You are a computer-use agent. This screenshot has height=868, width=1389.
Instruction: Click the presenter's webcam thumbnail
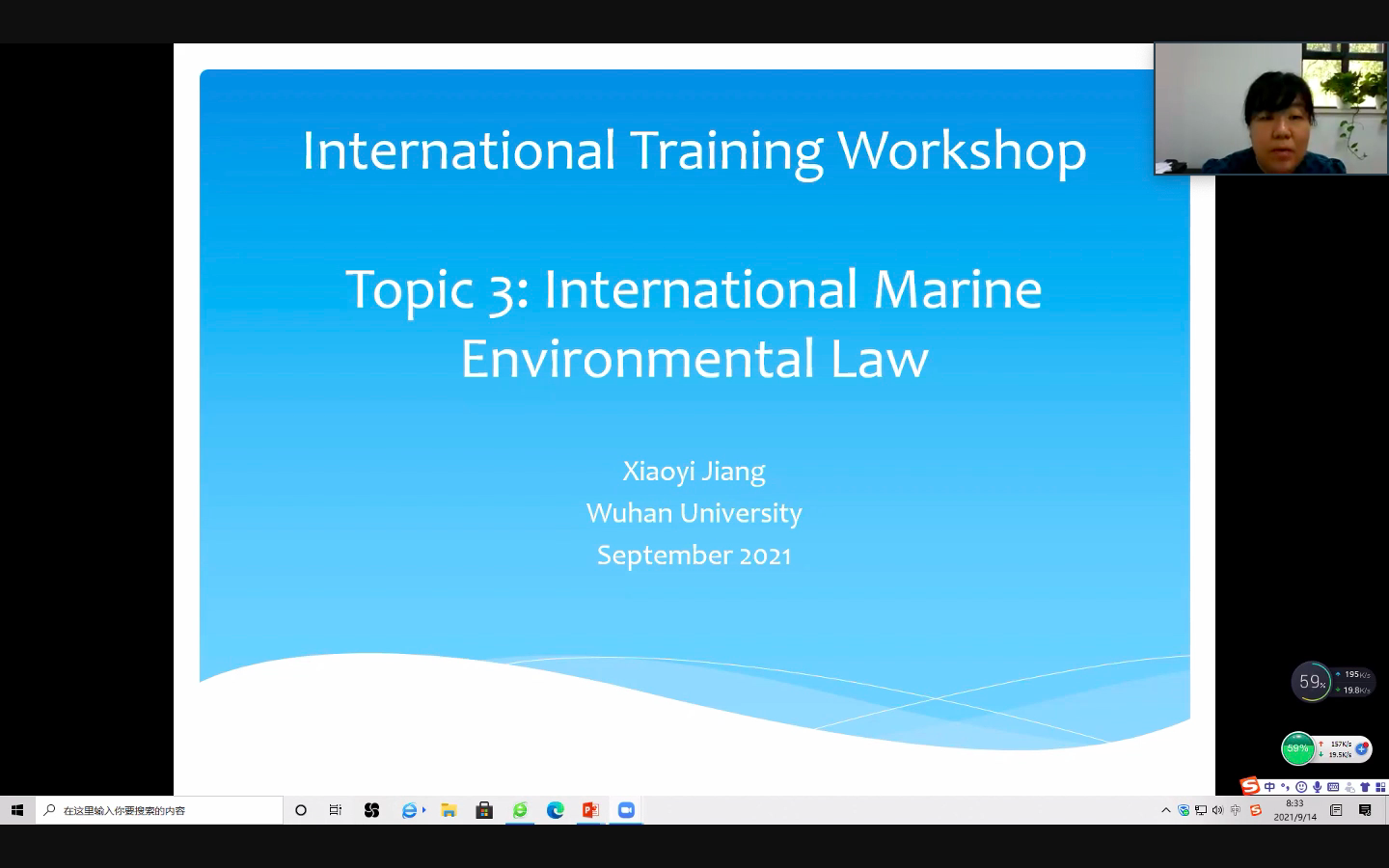click(1270, 108)
